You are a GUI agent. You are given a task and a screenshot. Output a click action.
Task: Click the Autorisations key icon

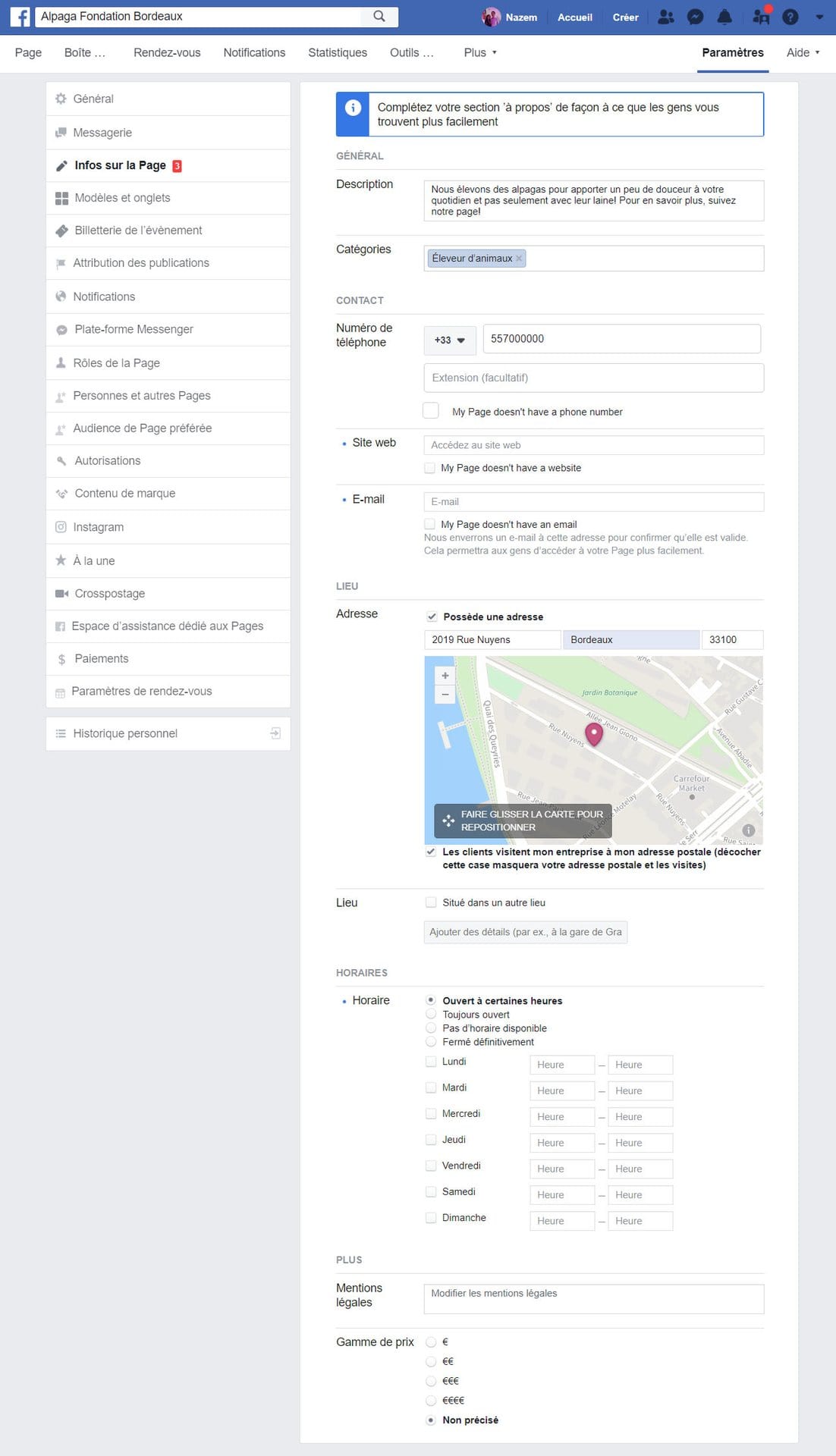(61, 461)
